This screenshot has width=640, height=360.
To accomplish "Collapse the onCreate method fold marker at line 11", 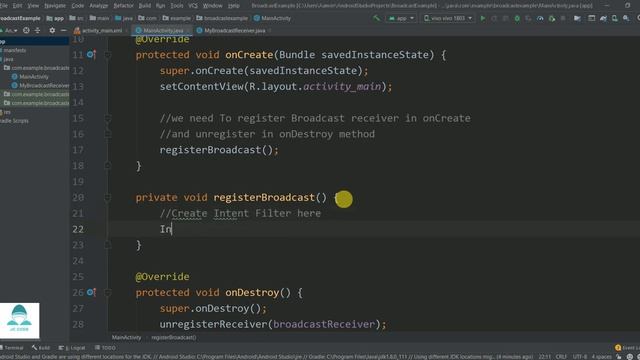I will click(x=107, y=55).
